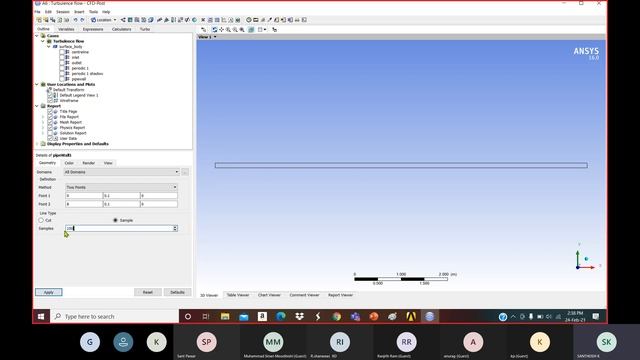Image resolution: width=640 pixels, height=360 pixels.
Task: Collapse the Cases tree node
Action: pyautogui.click(x=37, y=36)
